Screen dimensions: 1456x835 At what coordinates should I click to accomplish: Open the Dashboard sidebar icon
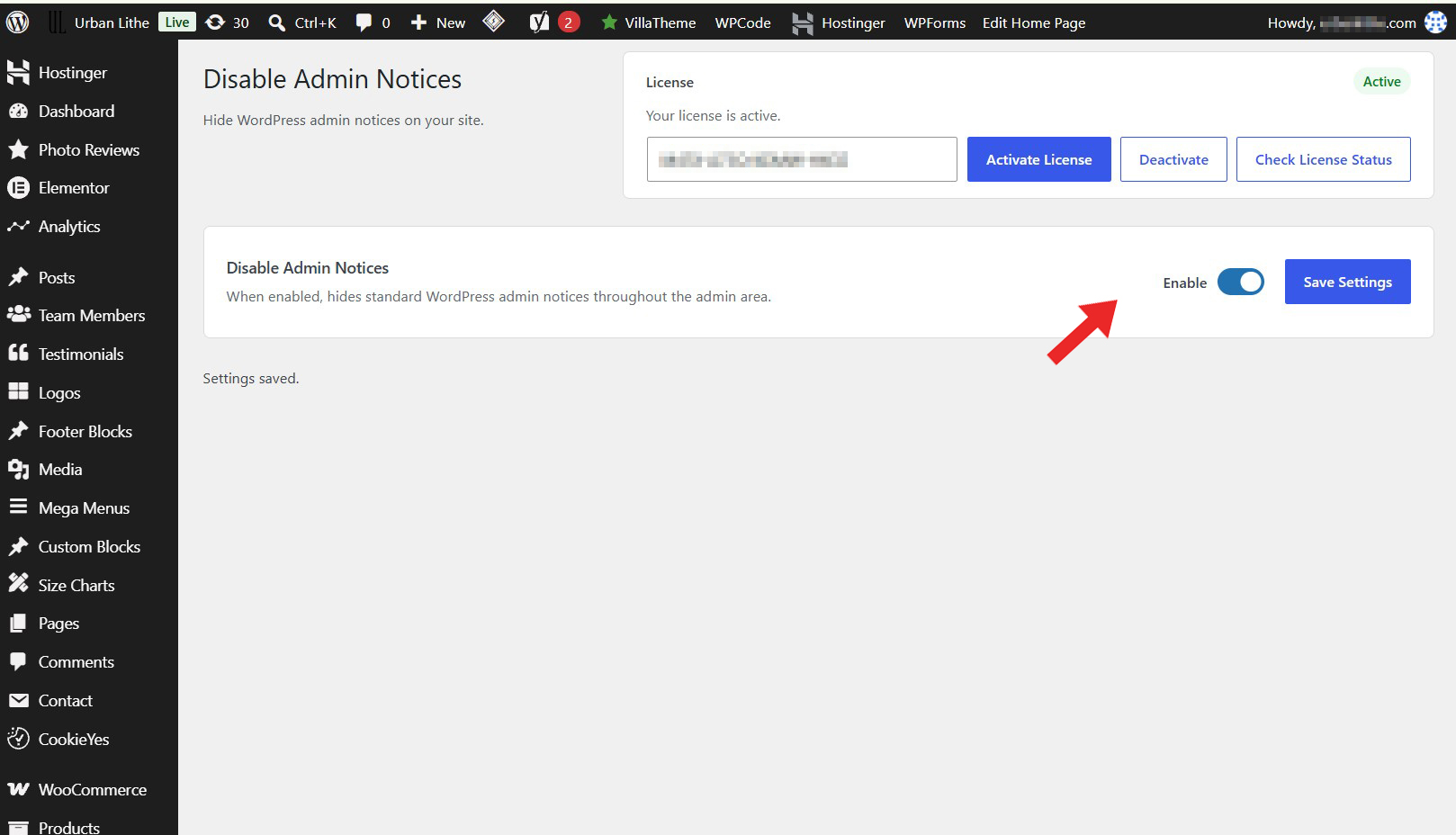[18, 112]
